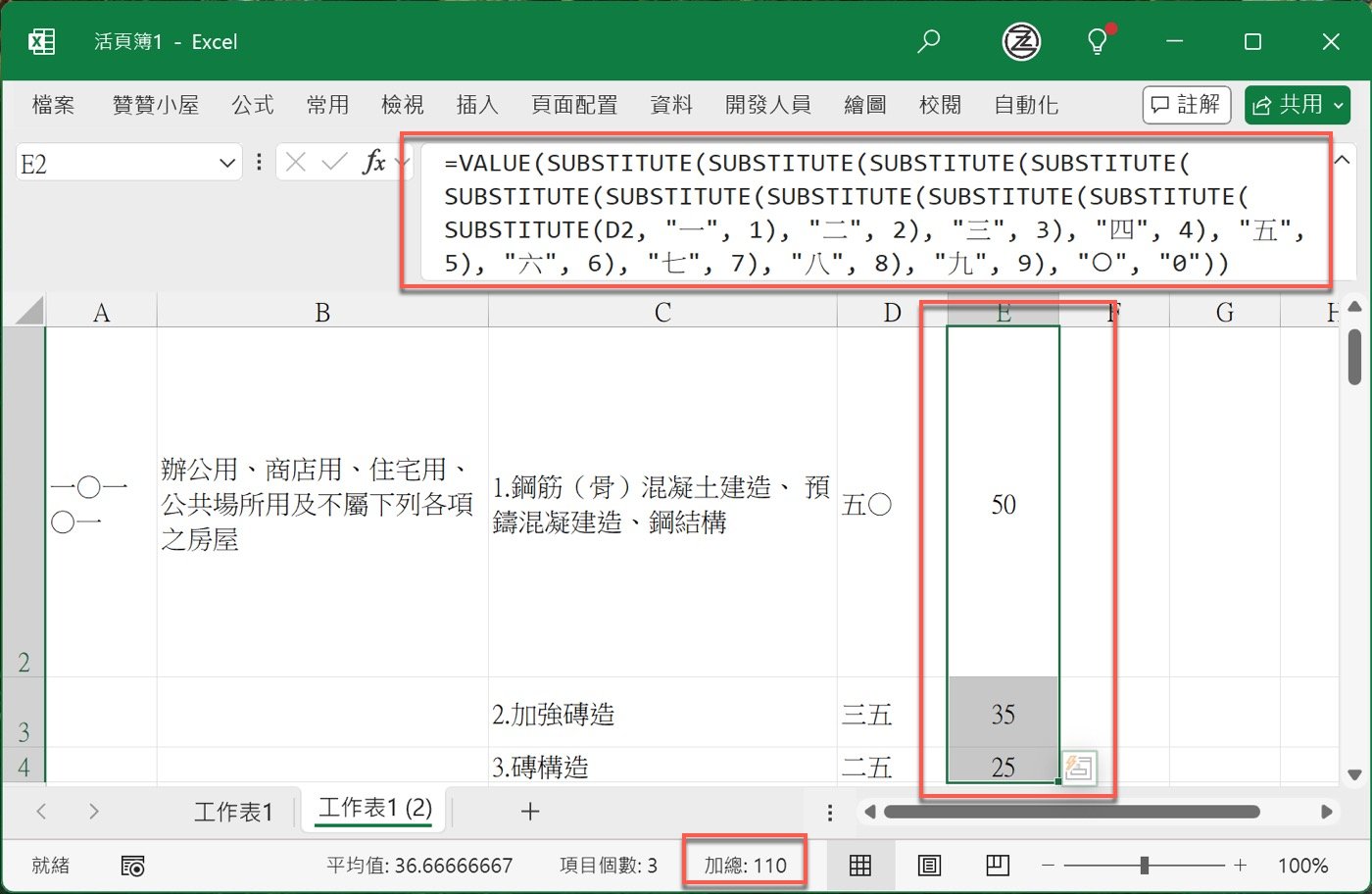Open the 繪圖 tab
This screenshot has height=894, width=1372.
pos(865,105)
